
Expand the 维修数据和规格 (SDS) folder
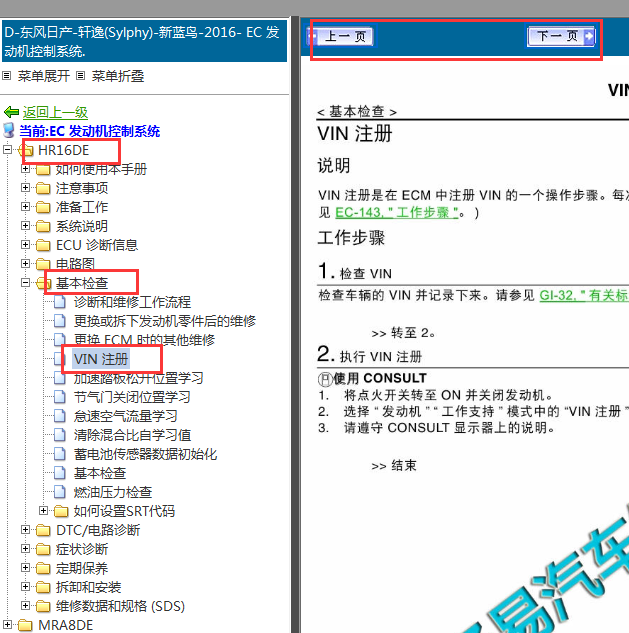[25, 606]
